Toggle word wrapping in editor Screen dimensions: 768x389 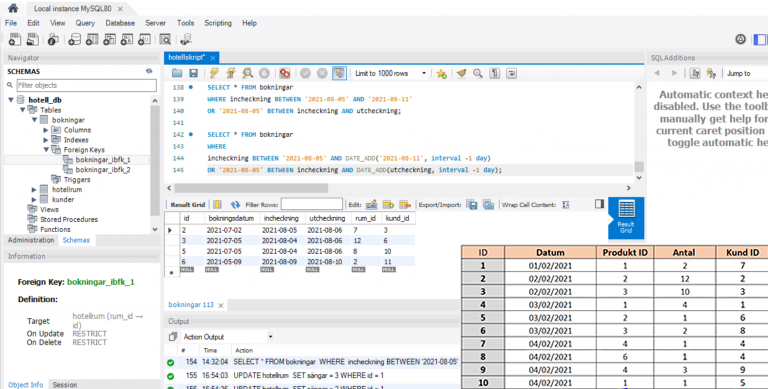coord(511,73)
